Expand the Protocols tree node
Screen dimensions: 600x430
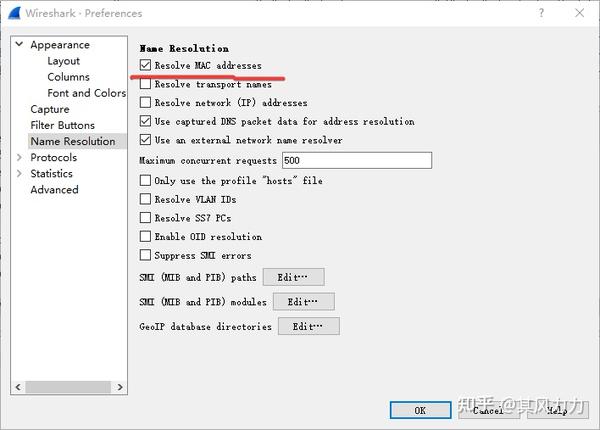pyautogui.click(x=19, y=157)
